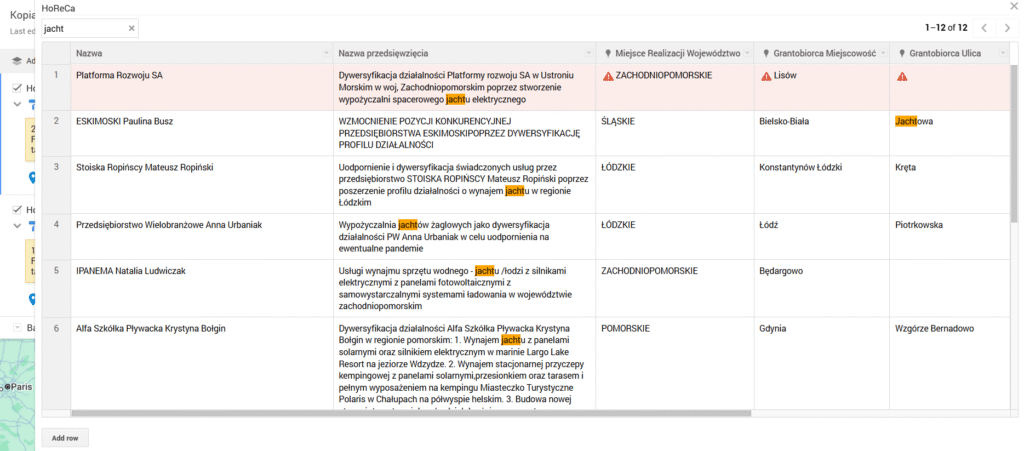This screenshot has width=1024, height=451.
Task: Click the ESKIMOSKI Paulina Busz cell
Action: click(200, 121)
